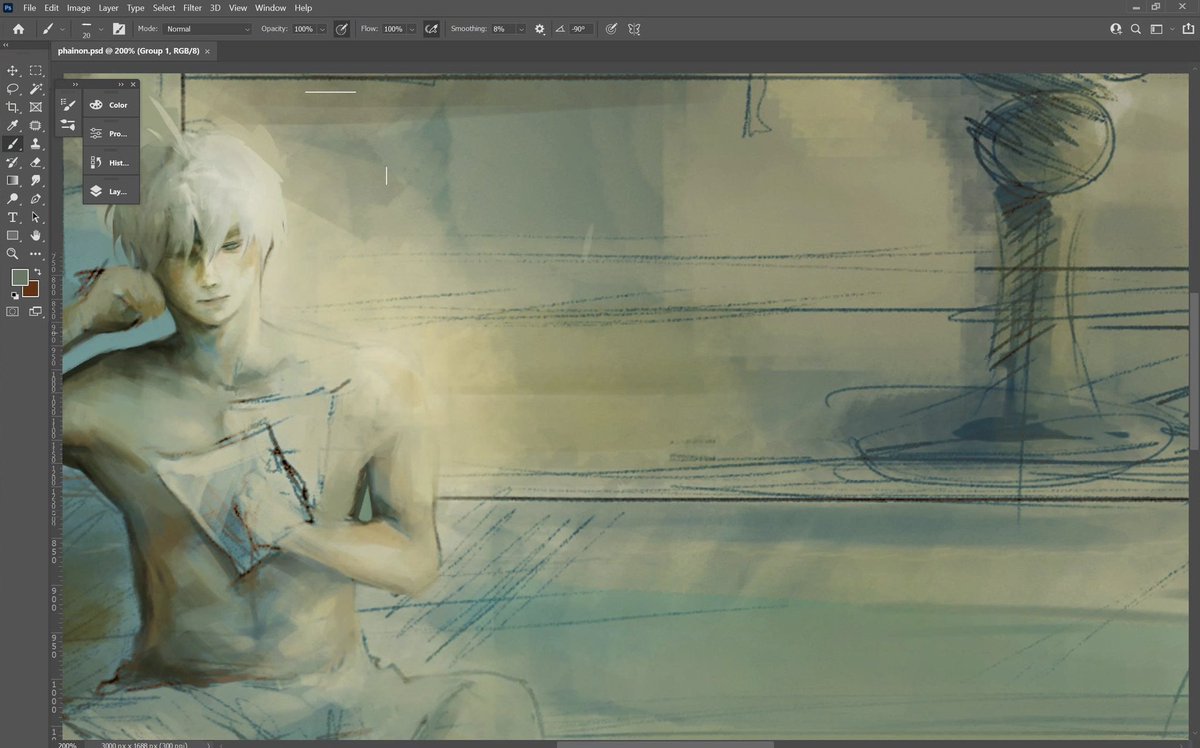
Task: Toggle Quick Mask mode
Action: 13,311
